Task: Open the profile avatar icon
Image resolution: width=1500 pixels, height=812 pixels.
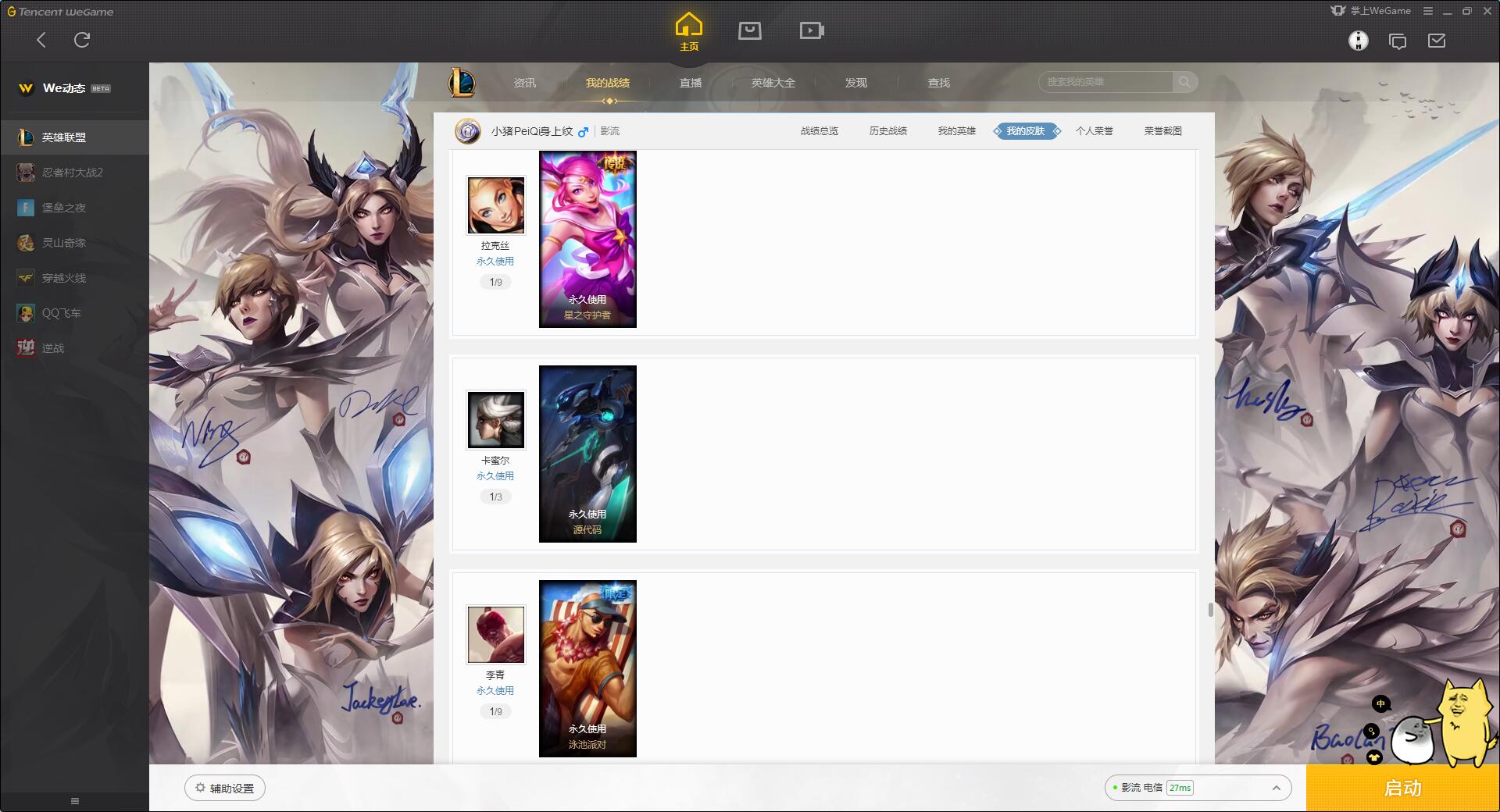Action: coord(1359,41)
